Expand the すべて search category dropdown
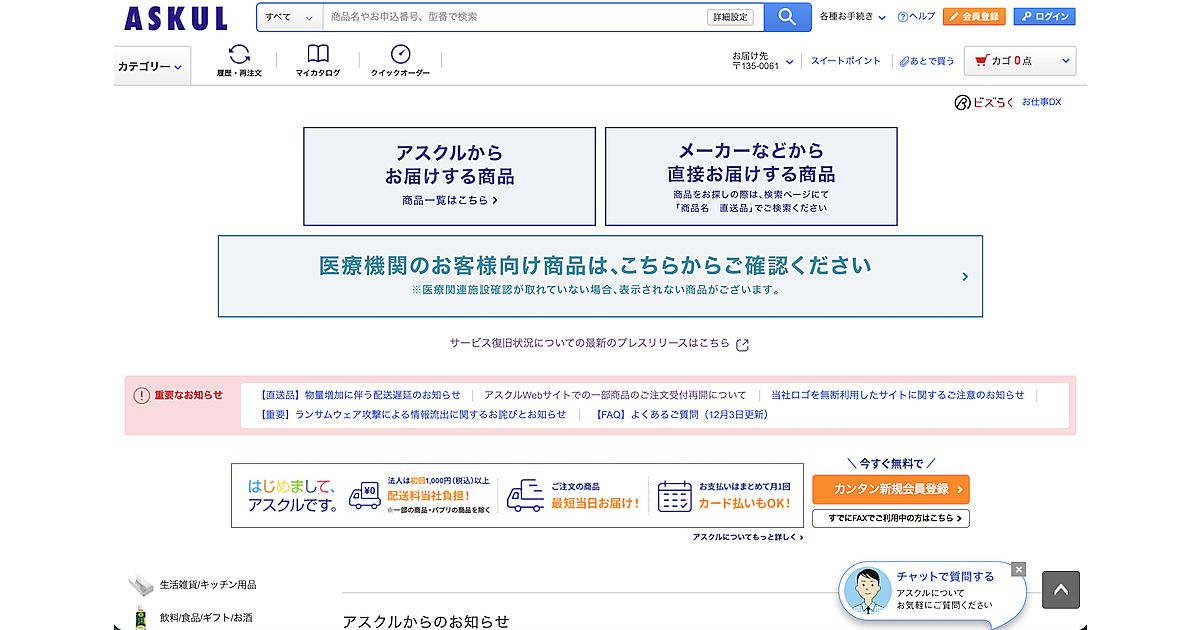The width and height of the screenshot is (1200, 630). (289, 17)
